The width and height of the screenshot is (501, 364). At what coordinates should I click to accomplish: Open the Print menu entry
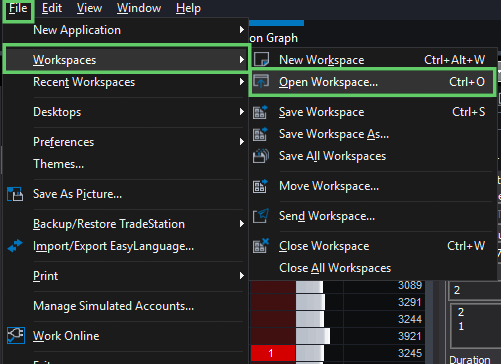45,276
